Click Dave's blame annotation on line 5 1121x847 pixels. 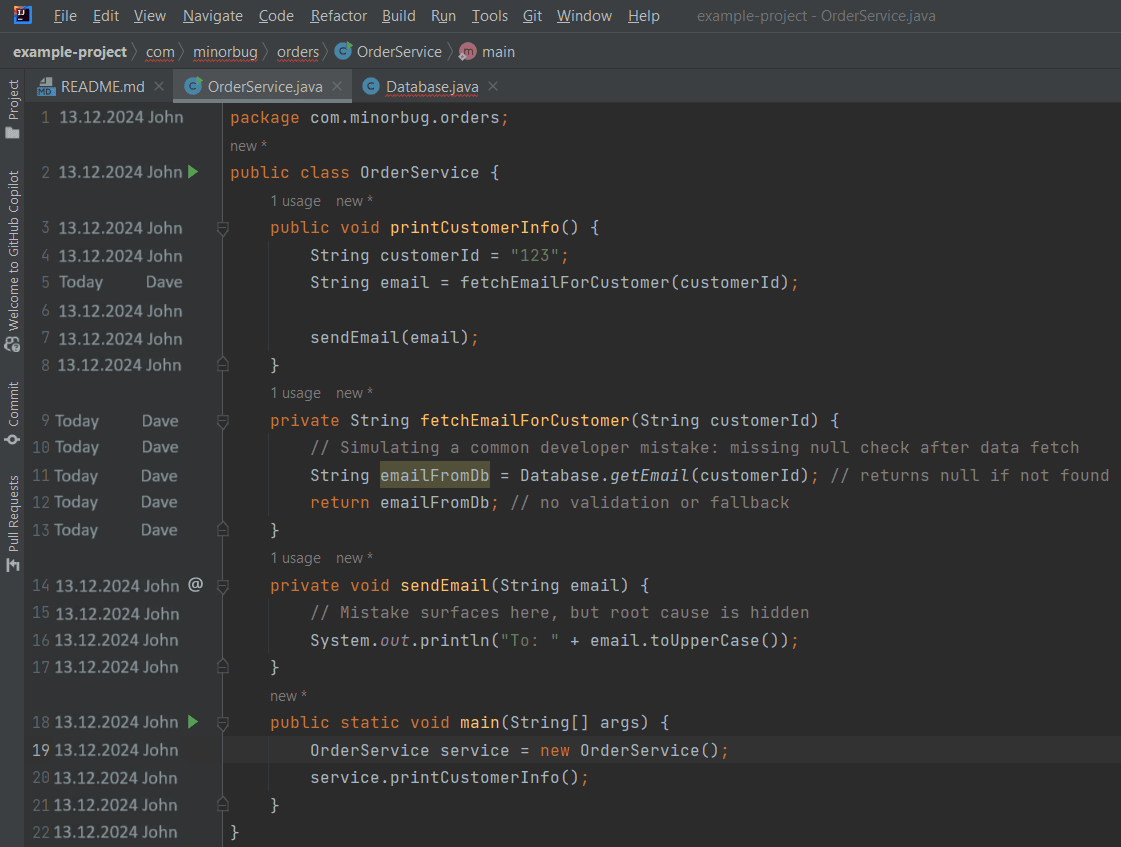(163, 282)
